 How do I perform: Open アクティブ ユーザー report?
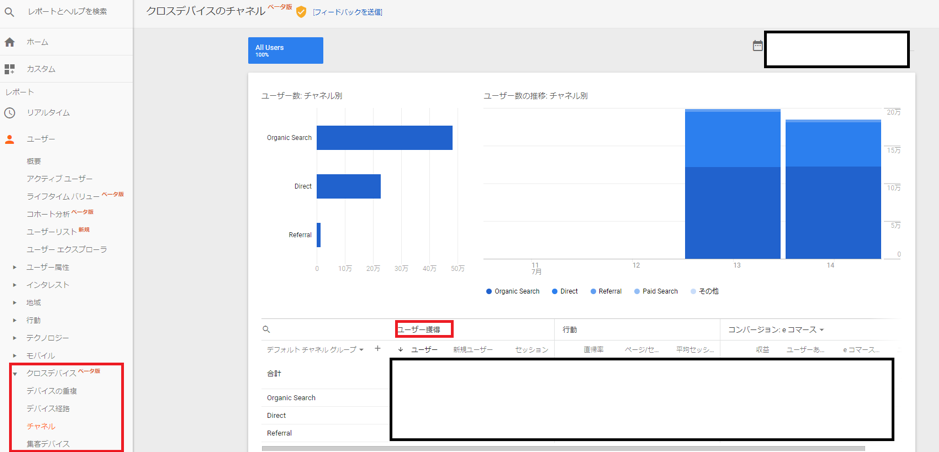tap(59, 179)
